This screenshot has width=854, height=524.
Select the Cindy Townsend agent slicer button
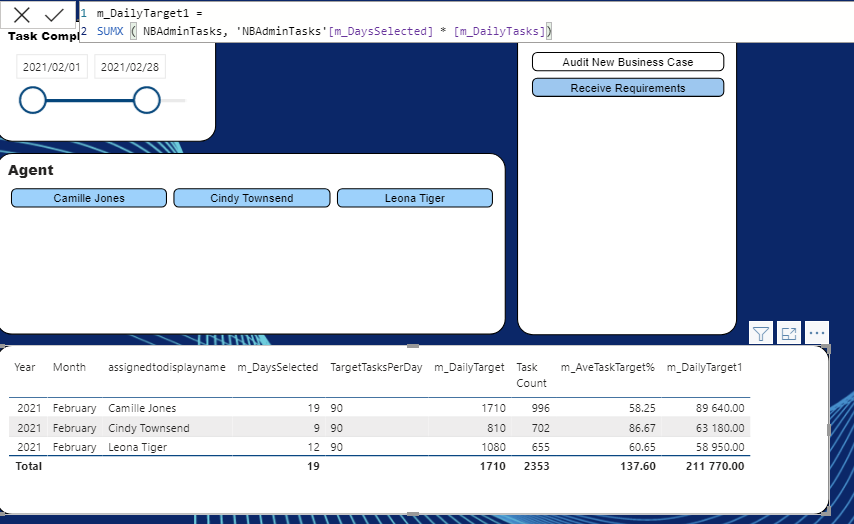point(252,198)
